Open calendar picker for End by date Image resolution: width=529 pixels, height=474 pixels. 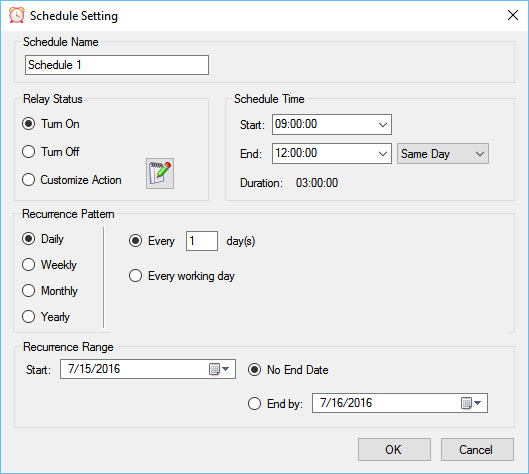click(x=471, y=403)
